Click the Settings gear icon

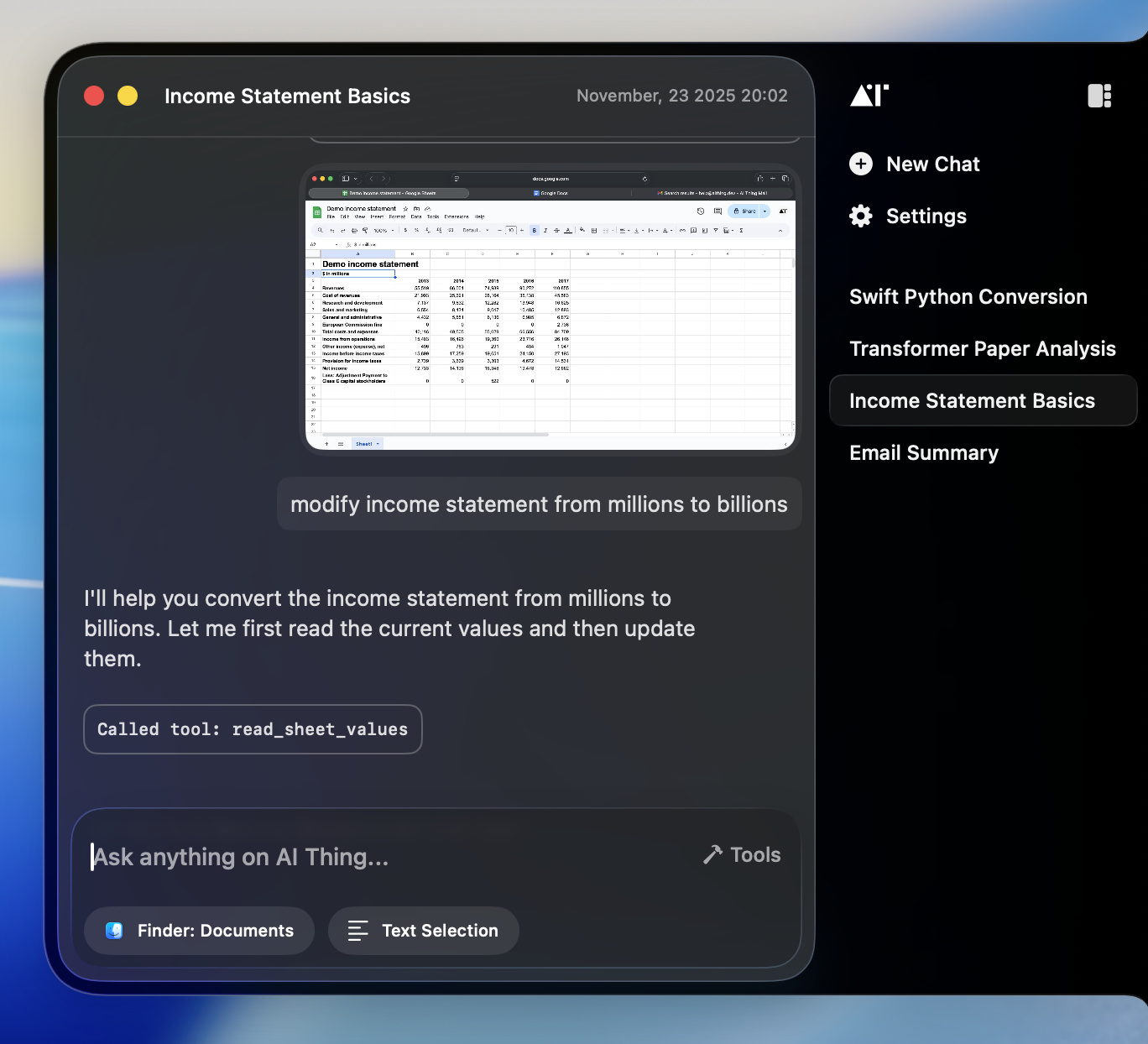coord(861,216)
